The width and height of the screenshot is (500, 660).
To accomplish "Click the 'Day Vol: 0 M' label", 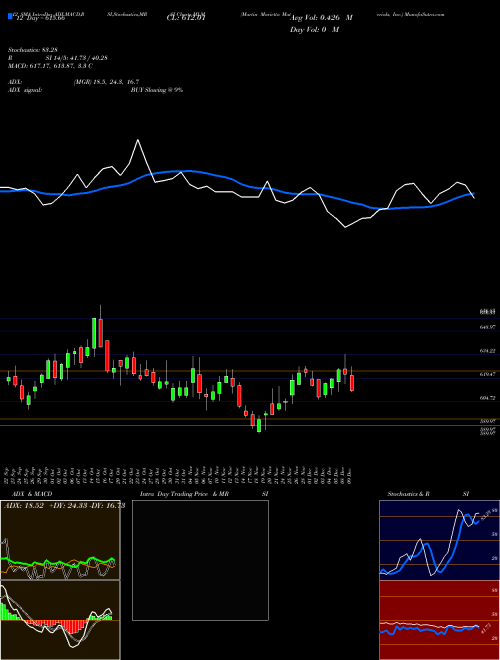I will click(x=314, y=30).
